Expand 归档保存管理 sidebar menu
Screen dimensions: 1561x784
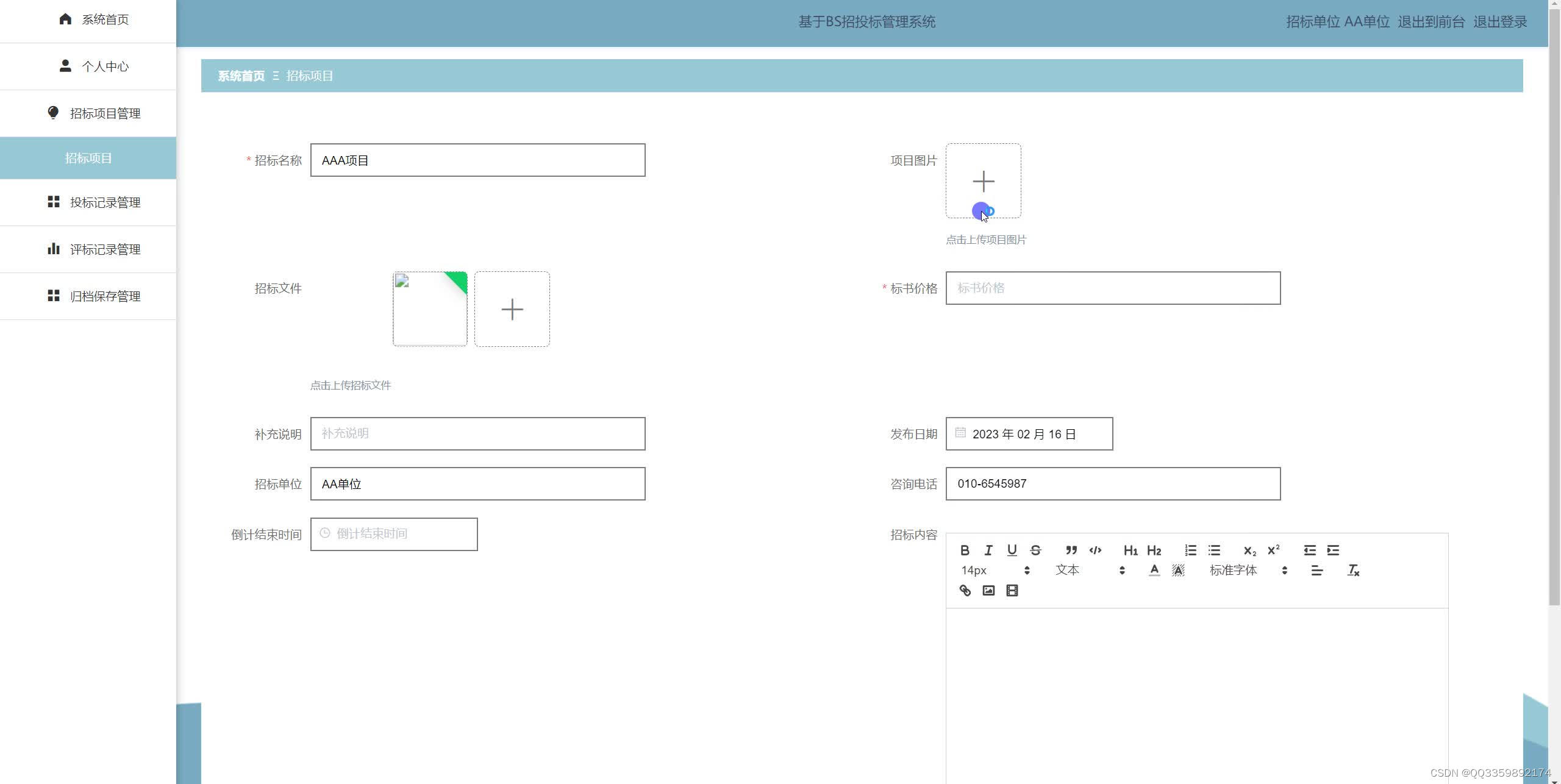pyautogui.click(x=88, y=296)
